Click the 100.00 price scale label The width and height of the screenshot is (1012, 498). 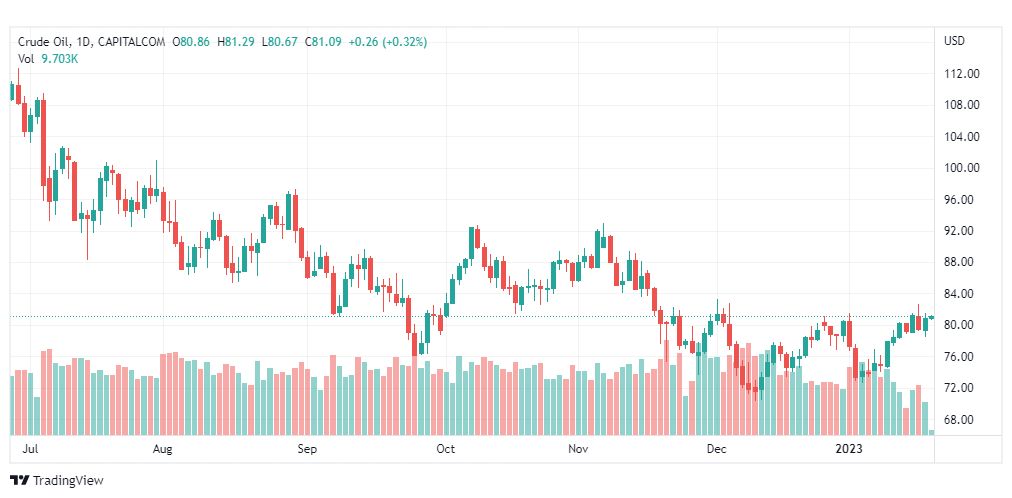pos(961,168)
